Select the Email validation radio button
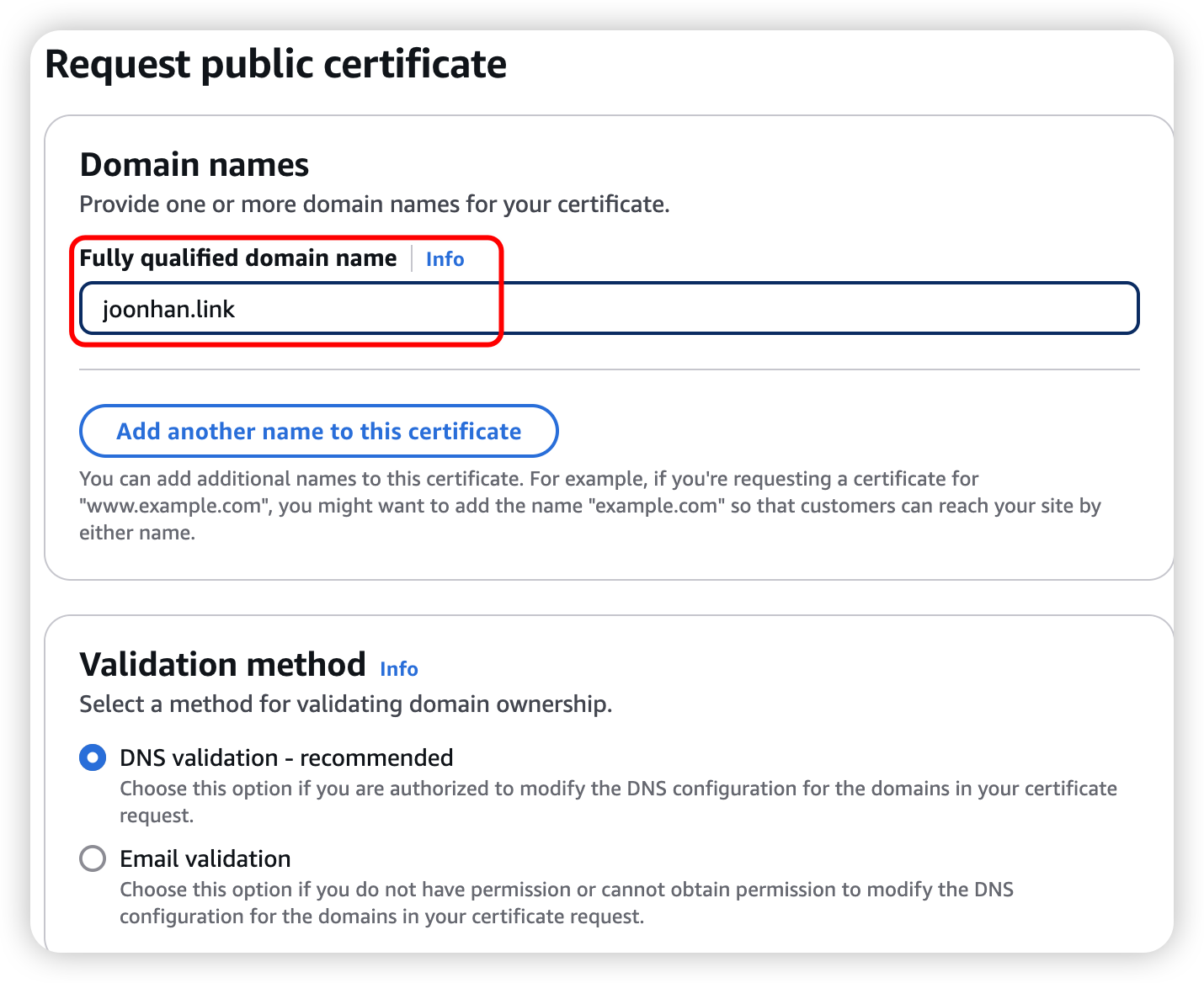Viewport: 1204px width, 983px height. 93,858
